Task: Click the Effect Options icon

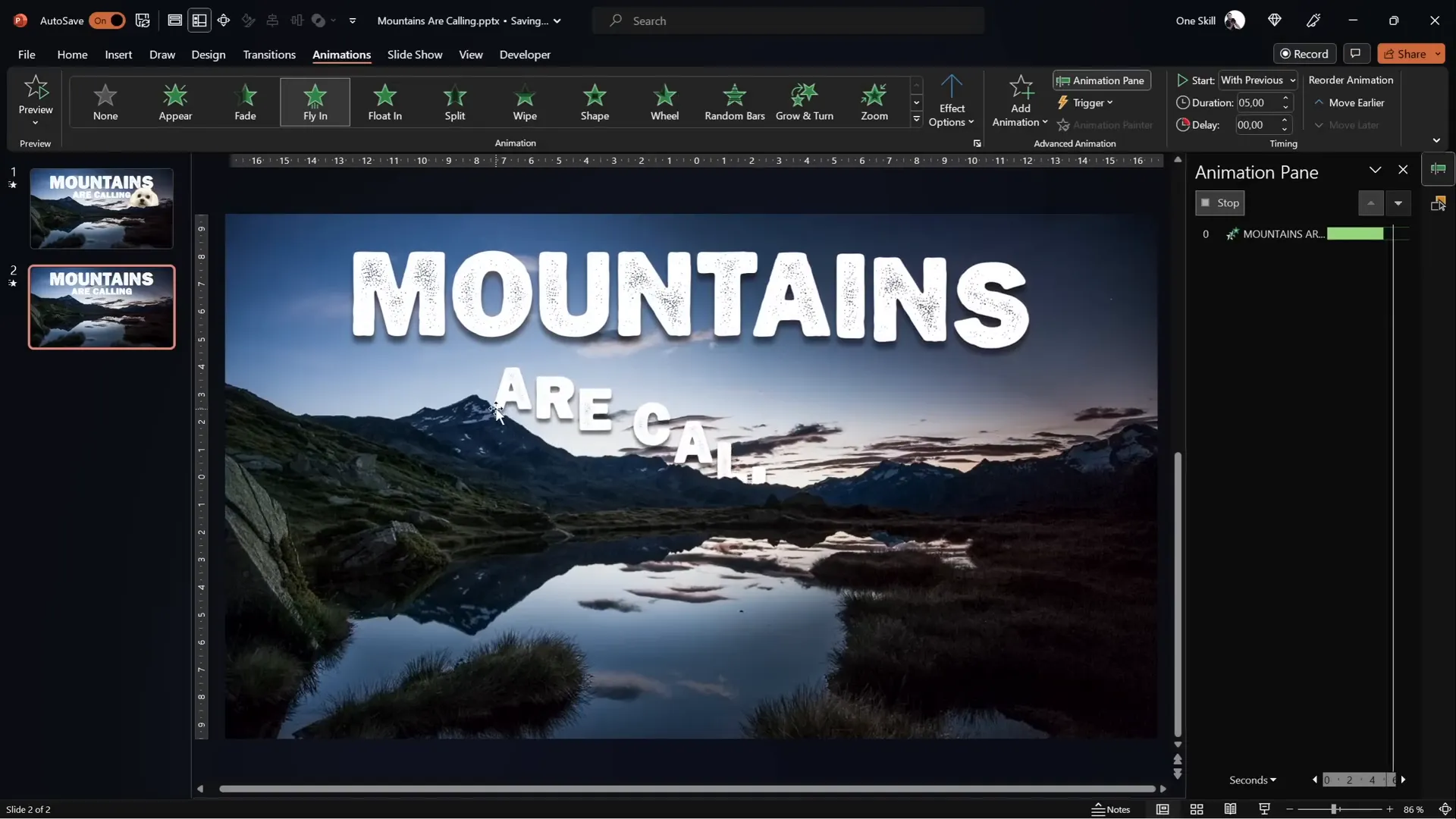Action: point(952,99)
